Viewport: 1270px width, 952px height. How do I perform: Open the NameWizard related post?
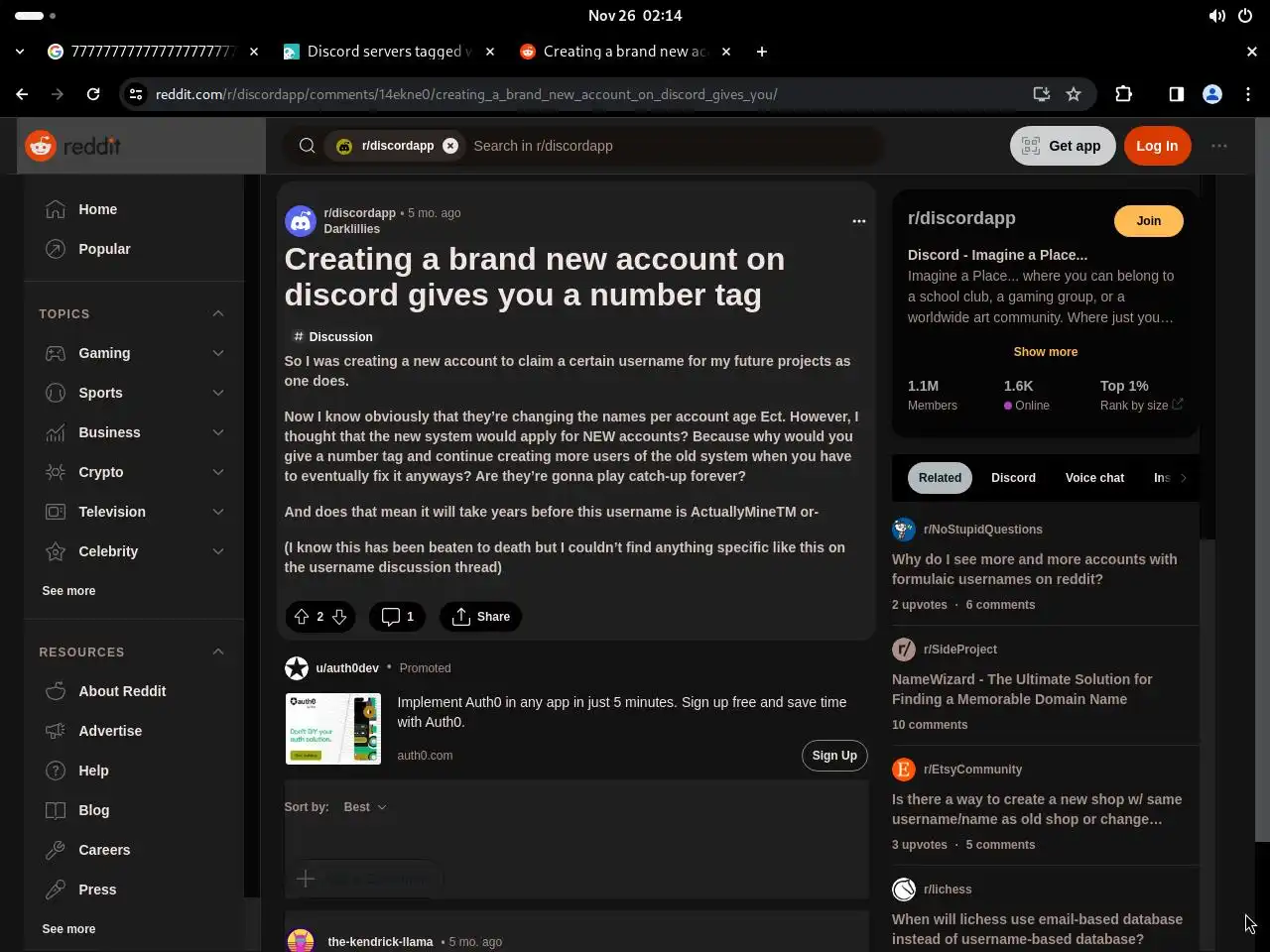tap(1022, 689)
